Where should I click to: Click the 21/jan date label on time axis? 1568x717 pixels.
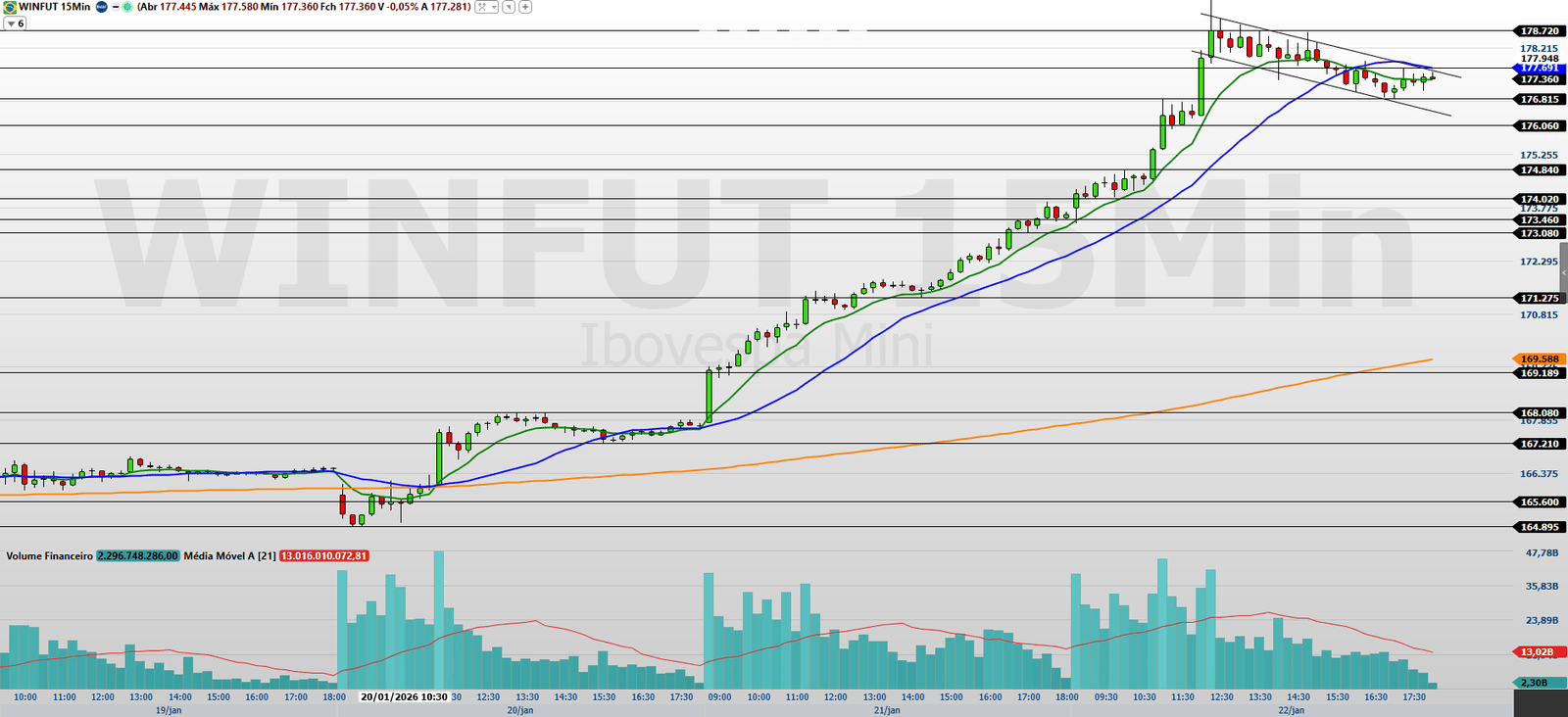tap(886, 710)
